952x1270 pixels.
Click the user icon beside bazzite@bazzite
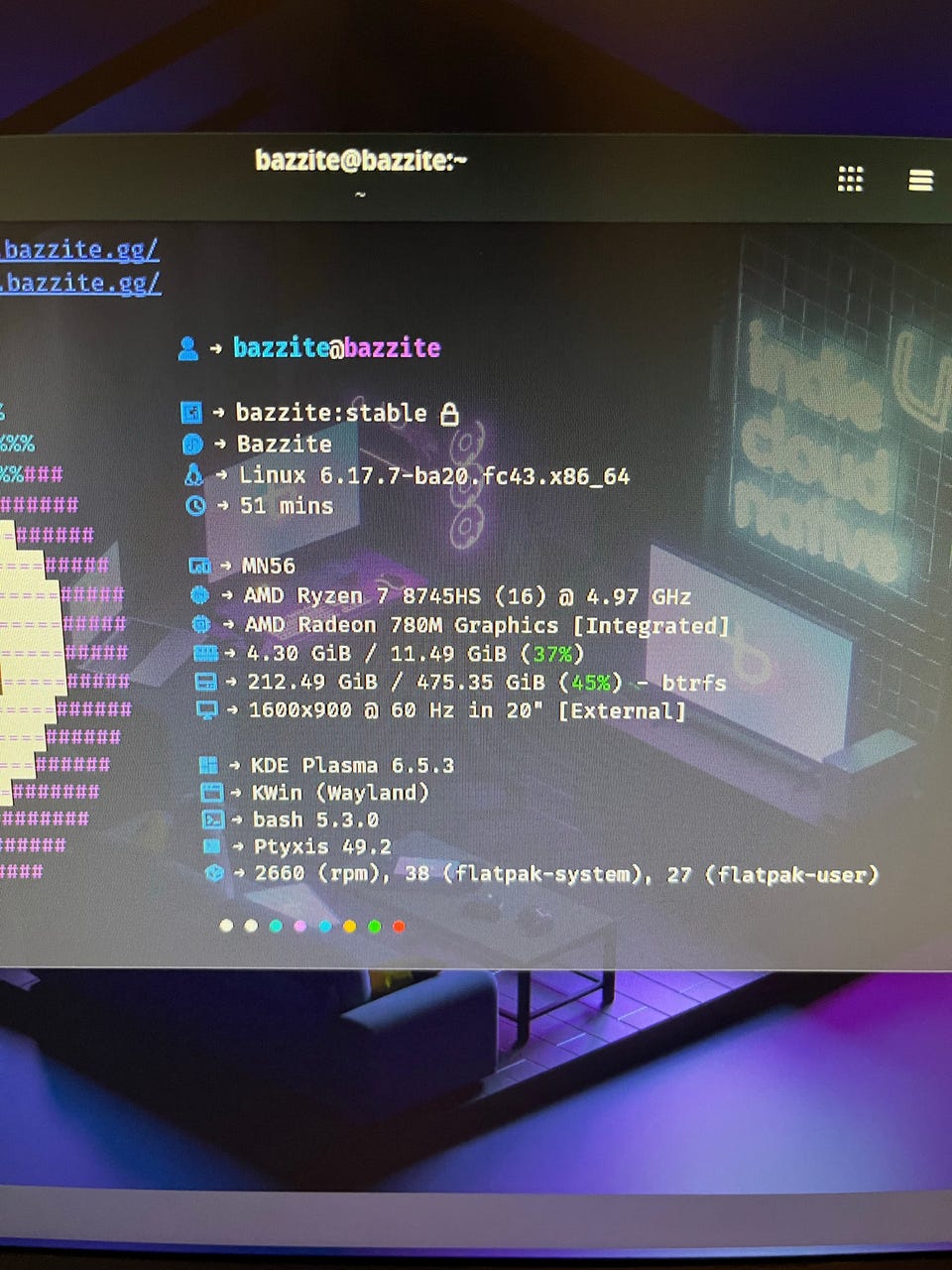coord(187,348)
